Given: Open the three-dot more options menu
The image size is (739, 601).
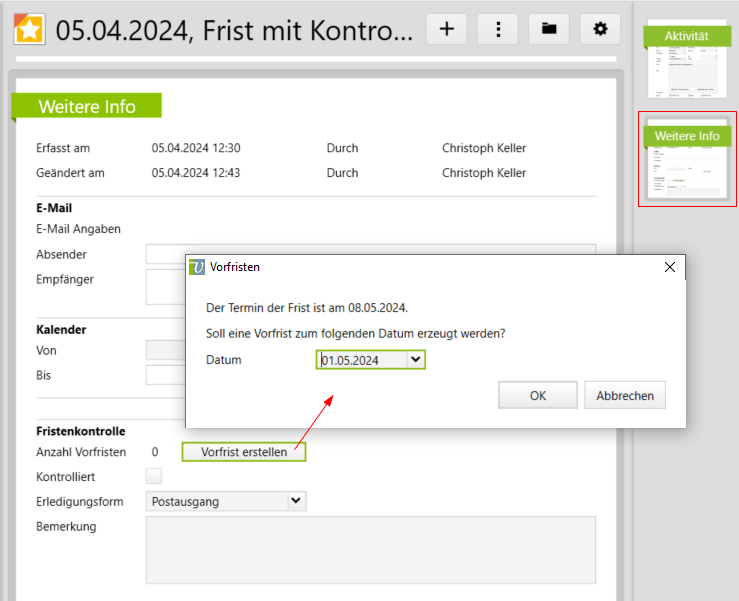Looking at the screenshot, I should tap(497, 29).
